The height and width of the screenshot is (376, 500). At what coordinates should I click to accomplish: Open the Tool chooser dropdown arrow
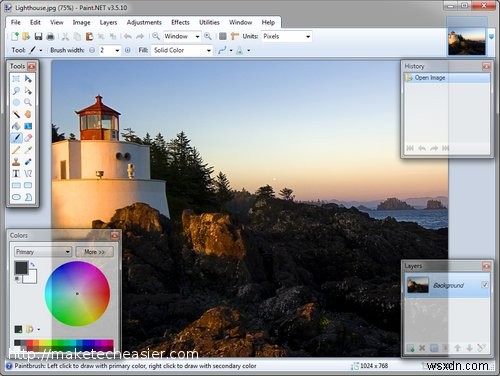tap(41, 51)
